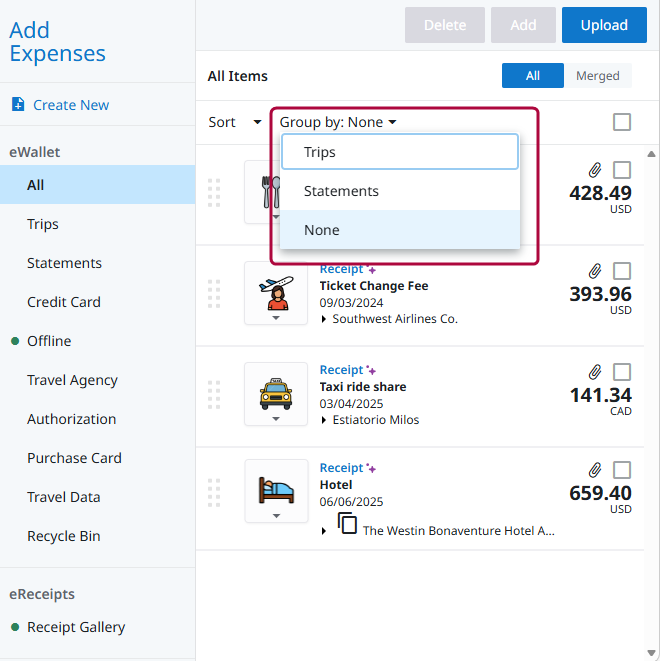The height and width of the screenshot is (661, 660).
Task: Open Offline in sidebar
Action: 97,341
